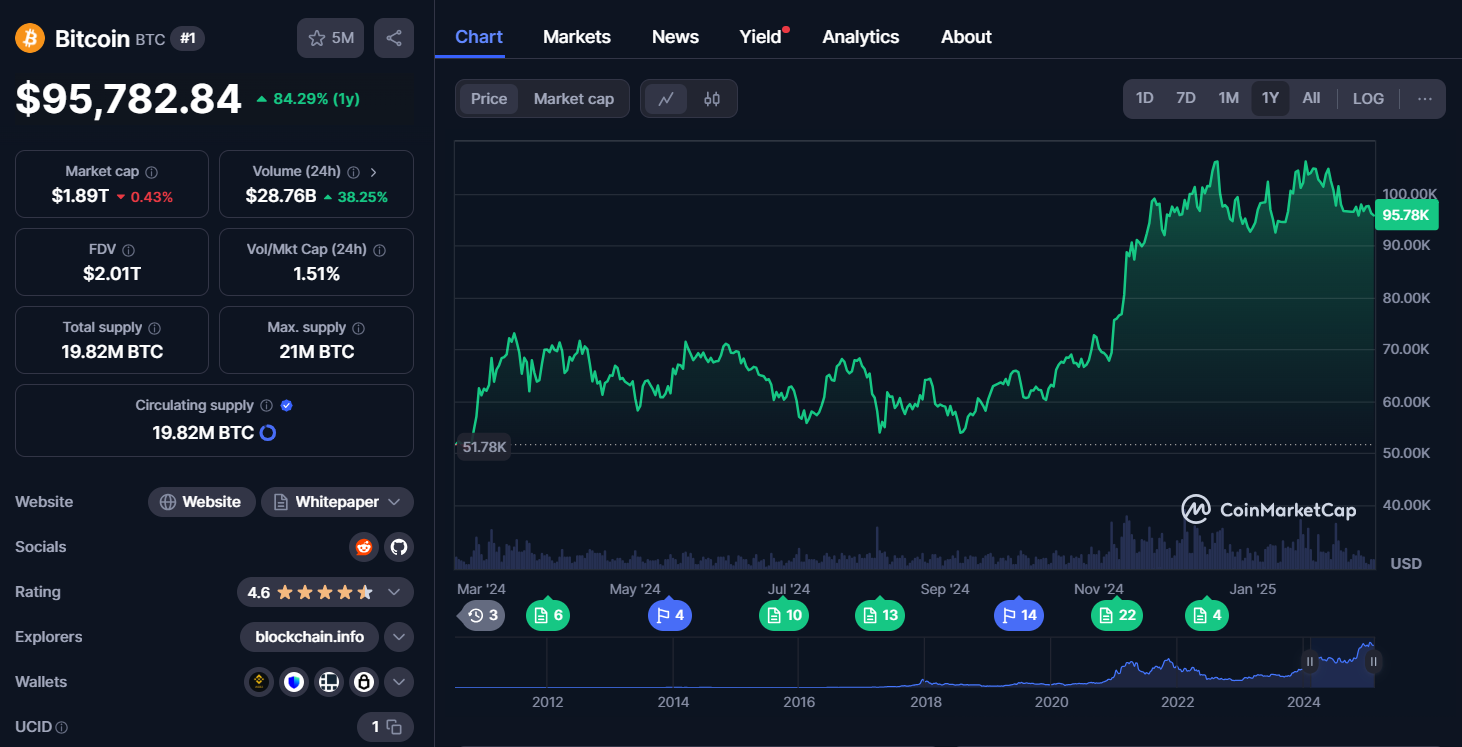The image size is (1462, 747).
Task: Expand Volume (24h) arrow chevron
Action: (374, 172)
